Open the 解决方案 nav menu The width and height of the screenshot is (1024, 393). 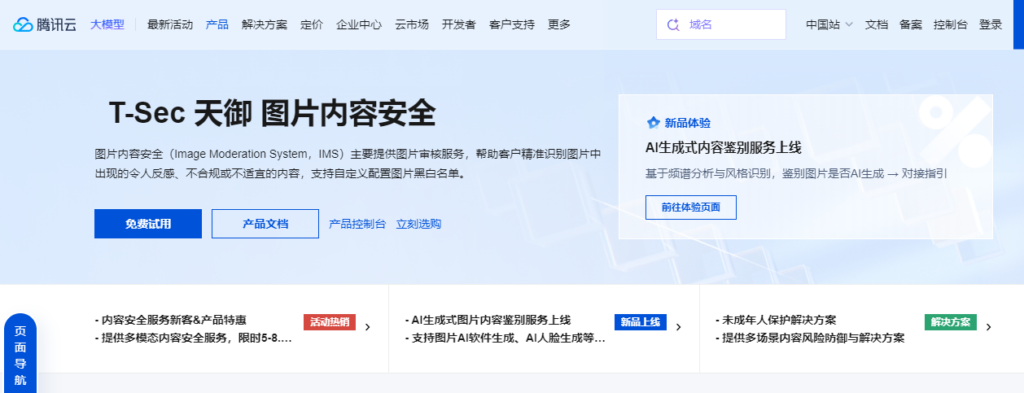[264, 25]
